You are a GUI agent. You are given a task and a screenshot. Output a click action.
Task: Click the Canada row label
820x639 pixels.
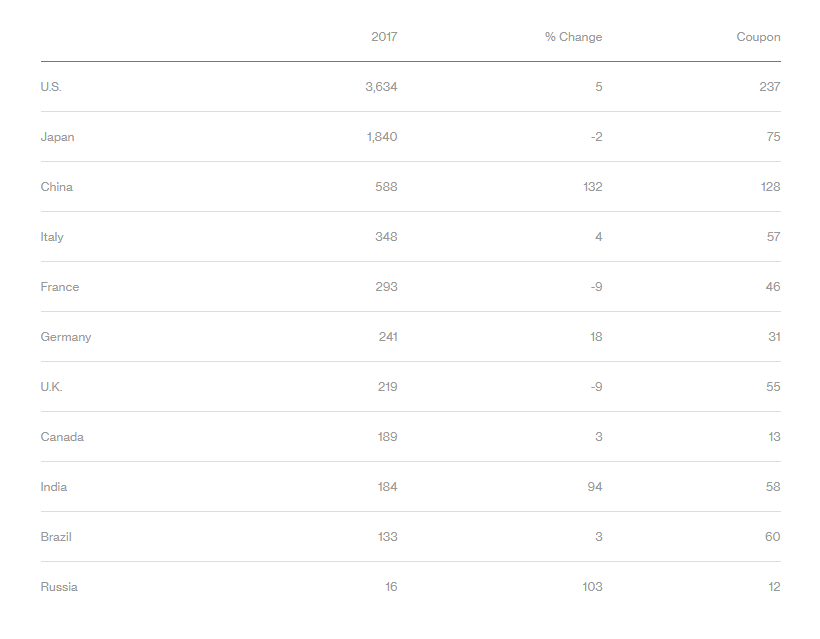point(62,437)
